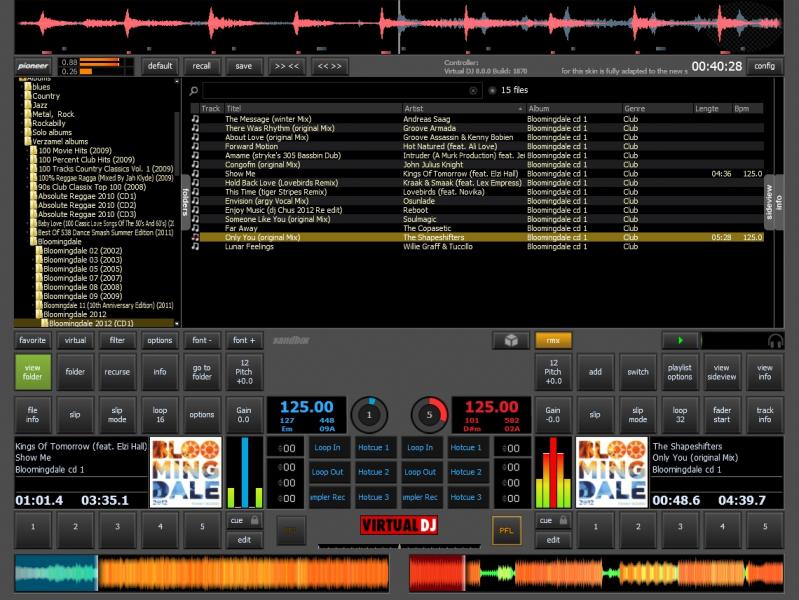This screenshot has width=799, height=600.
Task: Click the green play prelisten icon
Action: tap(681, 341)
